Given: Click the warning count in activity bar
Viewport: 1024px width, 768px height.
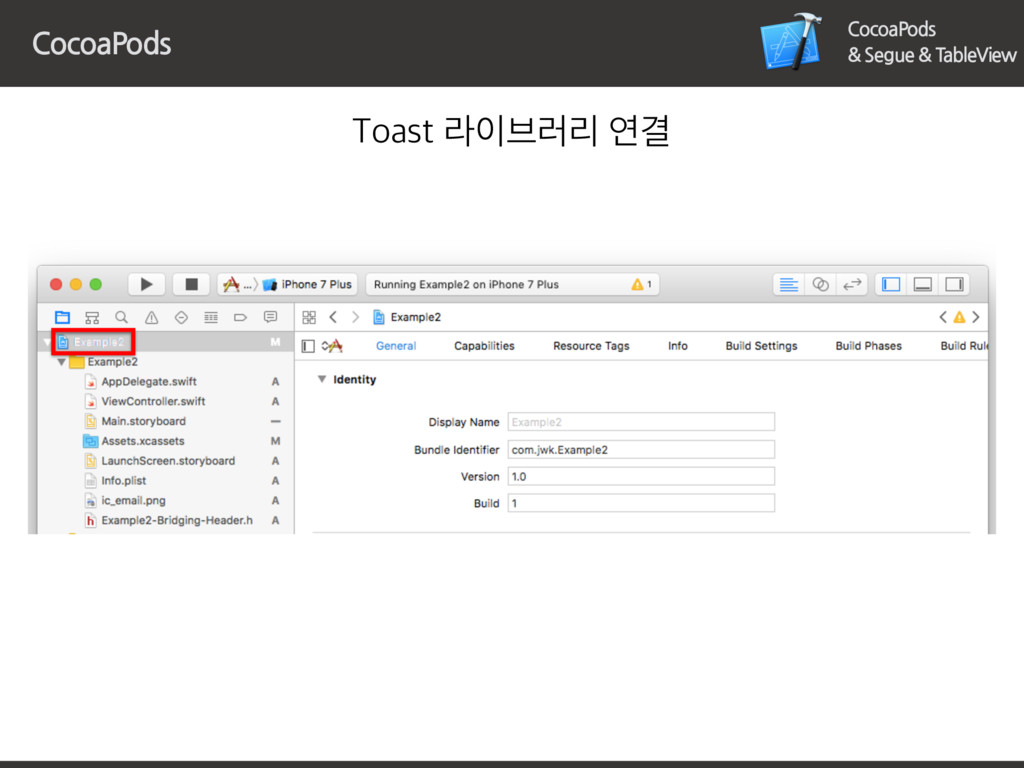Looking at the screenshot, I should 641,284.
